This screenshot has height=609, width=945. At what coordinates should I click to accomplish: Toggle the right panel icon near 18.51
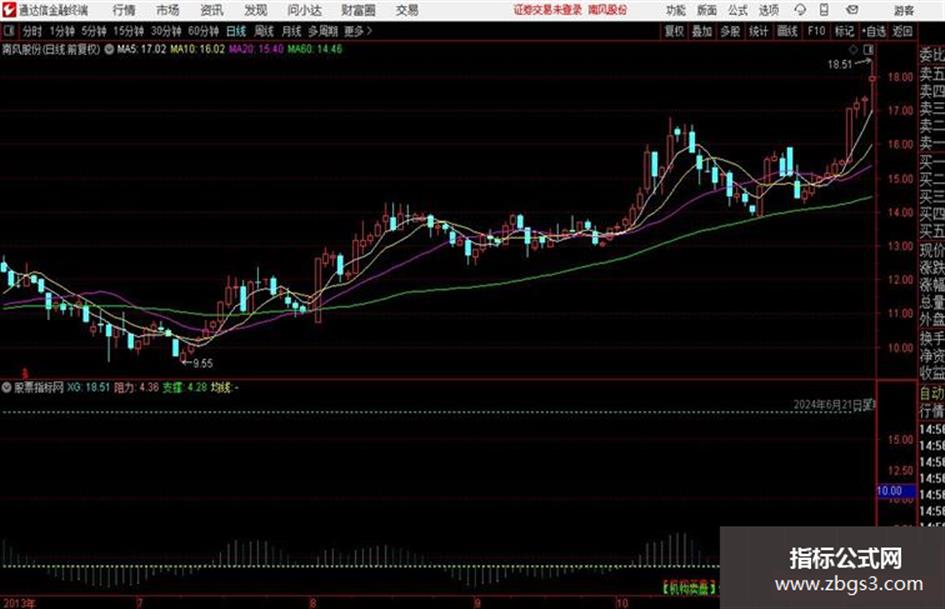point(868,49)
